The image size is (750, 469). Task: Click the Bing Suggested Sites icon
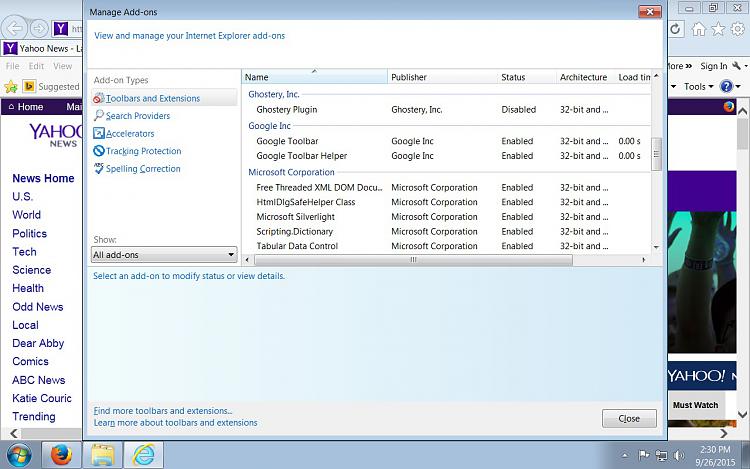(x=29, y=86)
